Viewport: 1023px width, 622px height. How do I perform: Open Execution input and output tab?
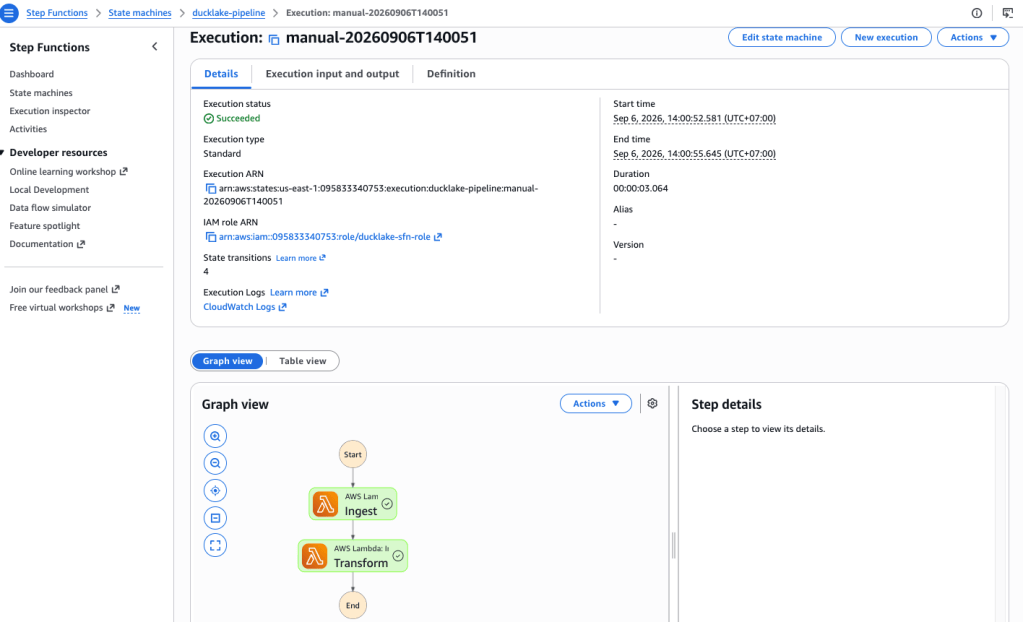(x=332, y=74)
